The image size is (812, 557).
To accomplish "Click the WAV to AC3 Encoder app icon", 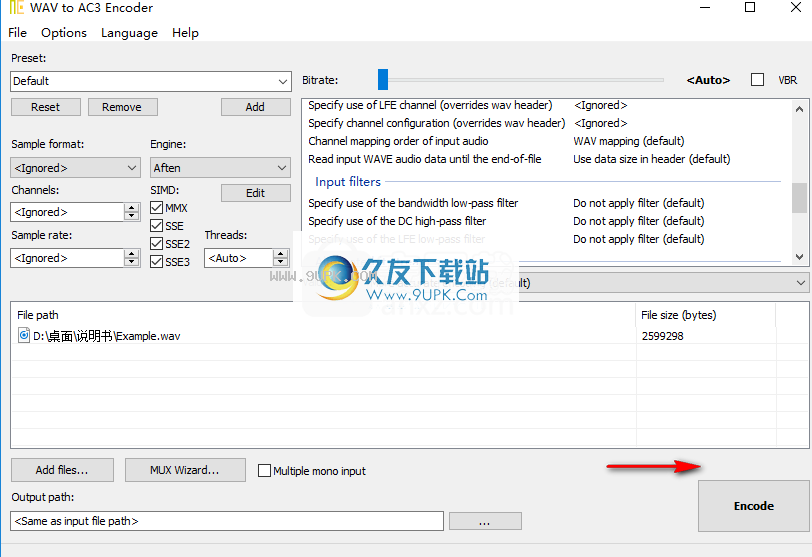I will (x=17, y=7).
